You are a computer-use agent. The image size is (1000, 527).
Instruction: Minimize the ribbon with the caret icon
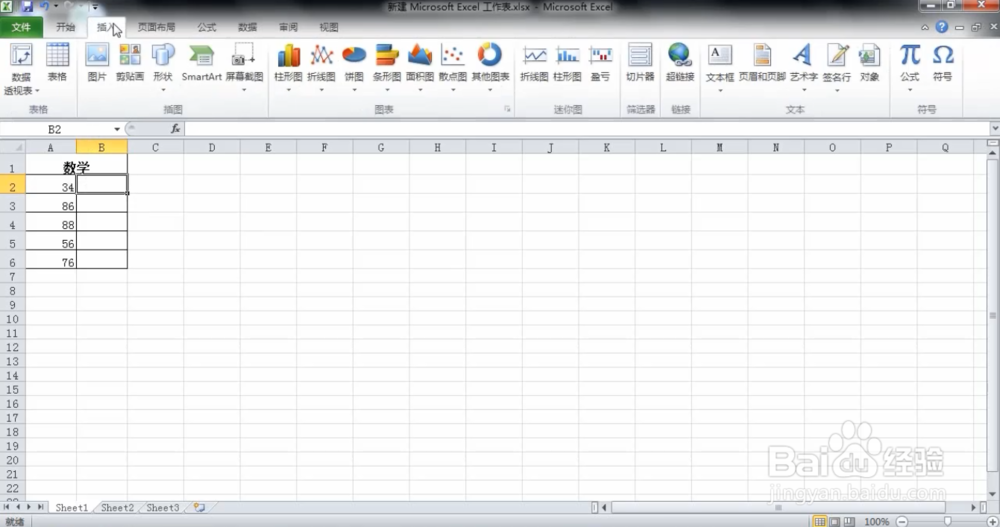(925, 27)
